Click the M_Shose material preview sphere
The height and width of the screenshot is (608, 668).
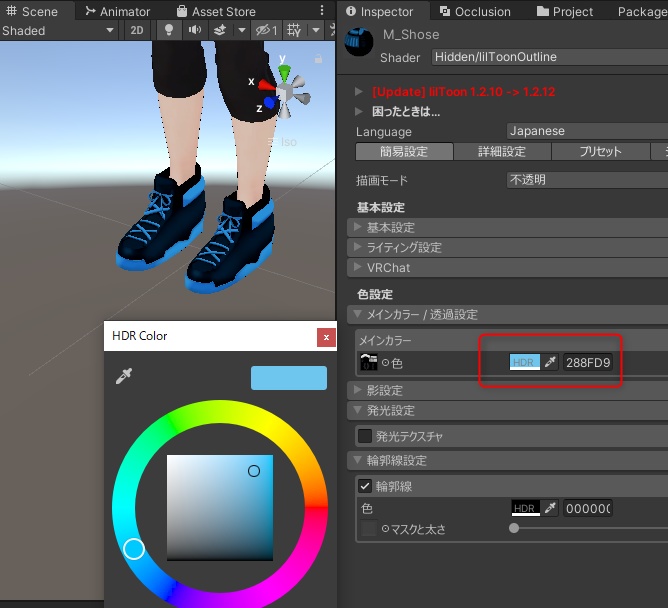click(359, 41)
